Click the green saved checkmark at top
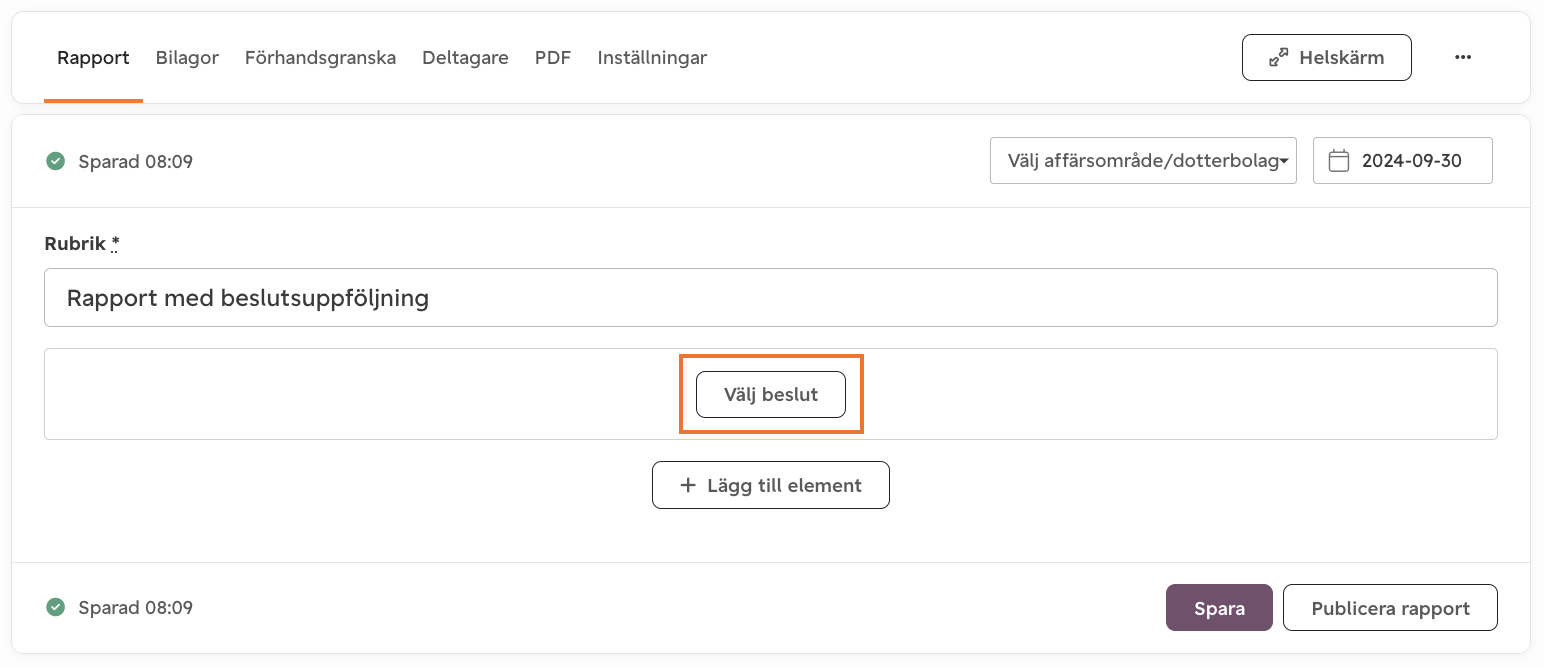Viewport: 1544px width, 668px height. [56, 161]
